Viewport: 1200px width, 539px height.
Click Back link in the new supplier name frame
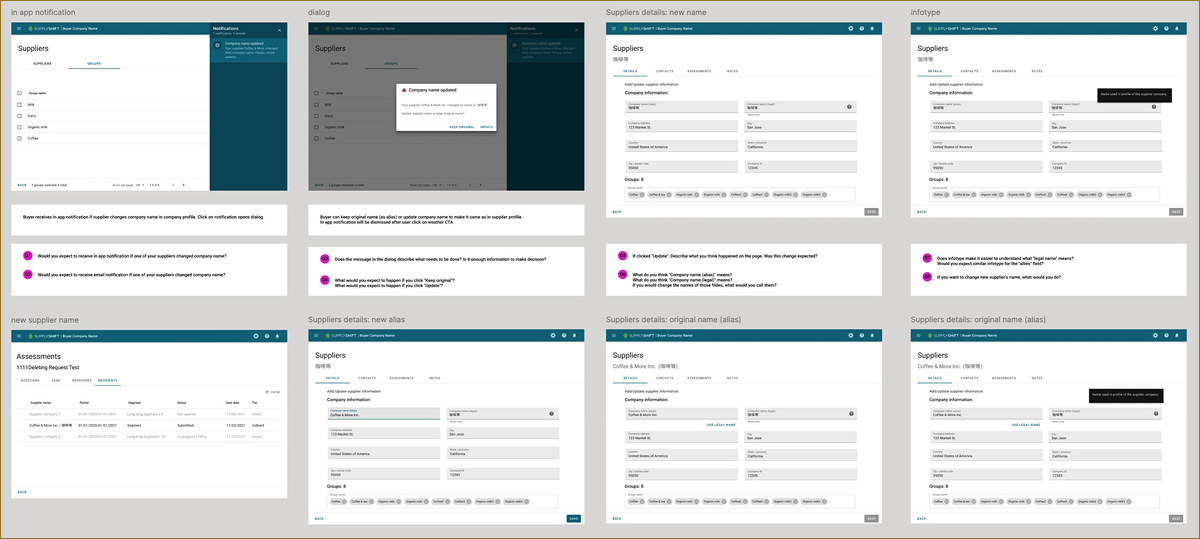21,492
